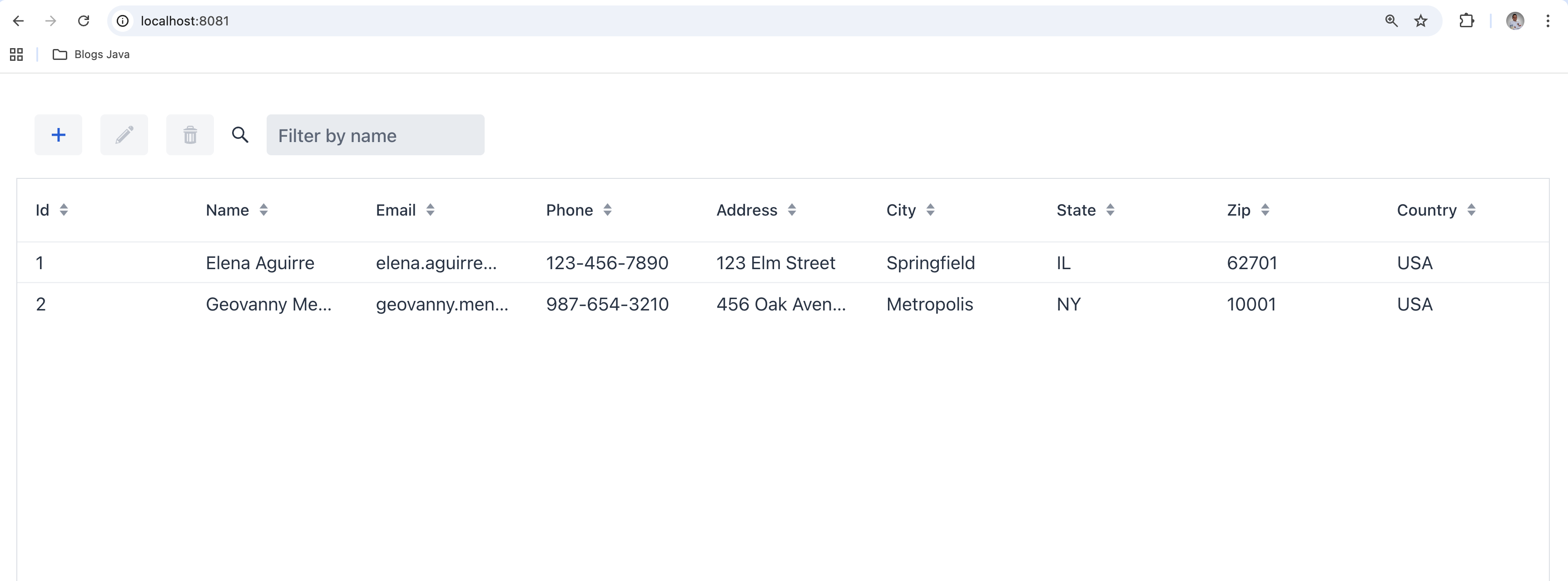Reload the page with the refresh icon
Image resolution: width=1568 pixels, height=581 pixels.
[84, 21]
